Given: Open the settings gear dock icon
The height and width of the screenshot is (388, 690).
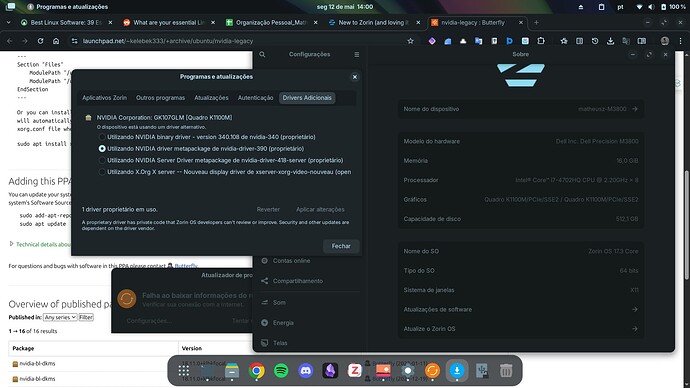Looking at the screenshot, I should coord(408,371).
